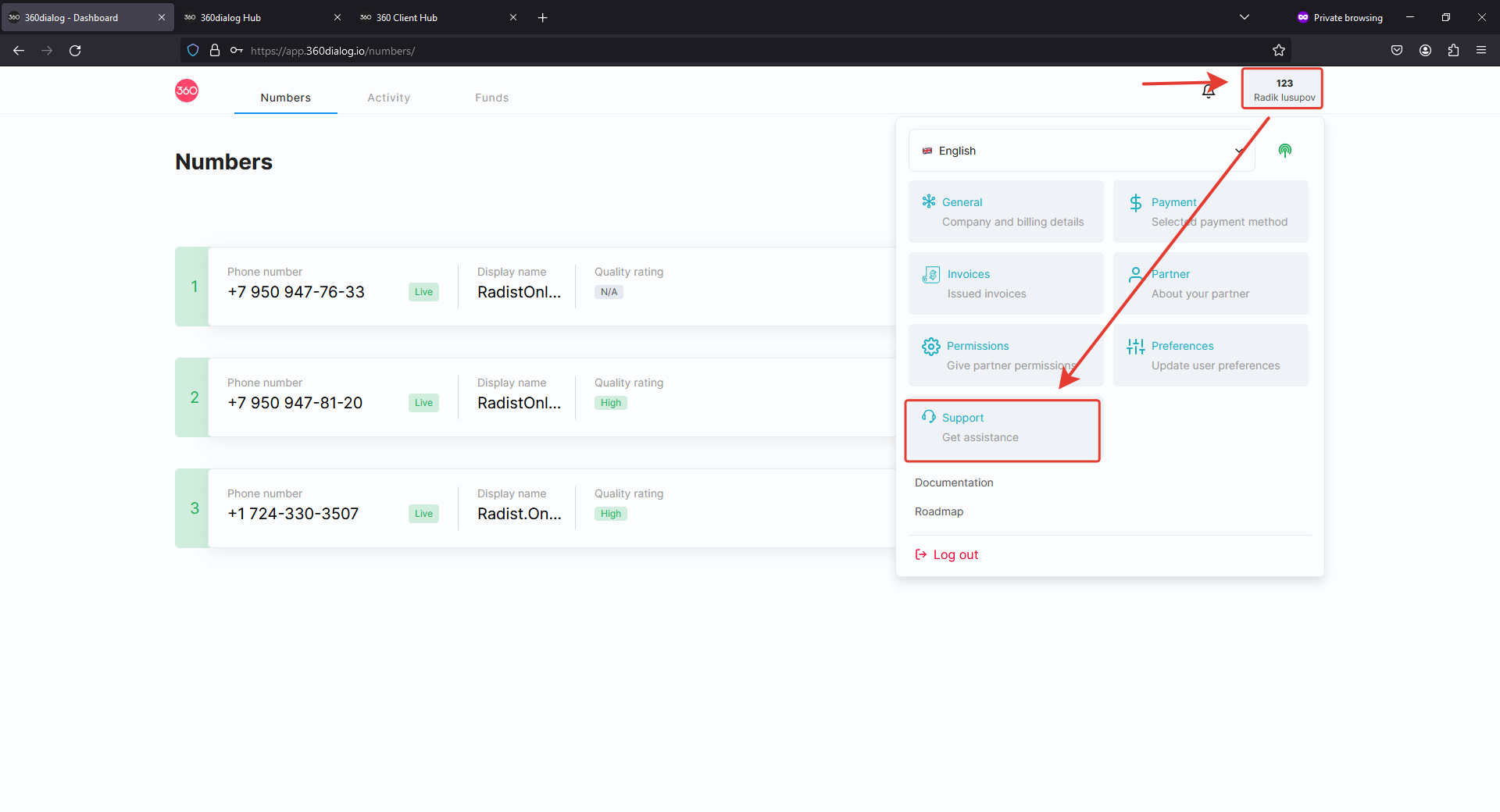Bookmark this page with the star
1500x812 pixels.
pos(1279,51)
